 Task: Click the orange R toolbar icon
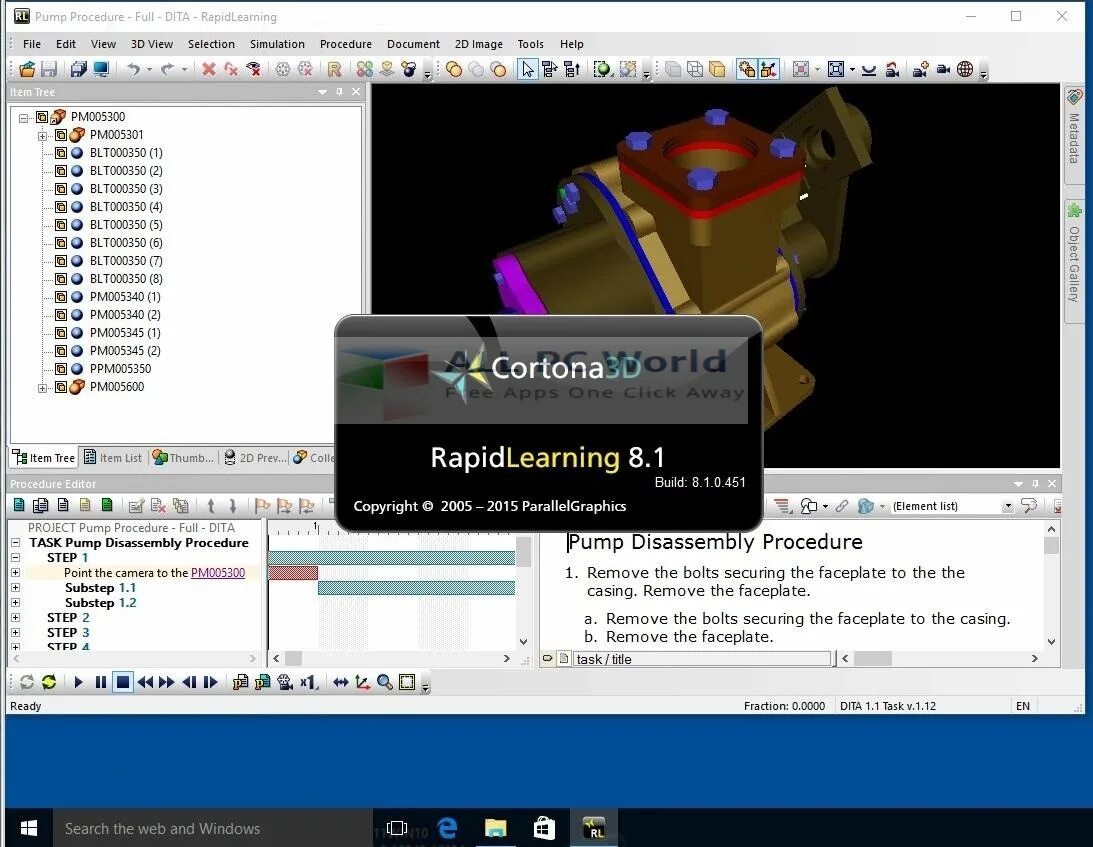[335, 69]
